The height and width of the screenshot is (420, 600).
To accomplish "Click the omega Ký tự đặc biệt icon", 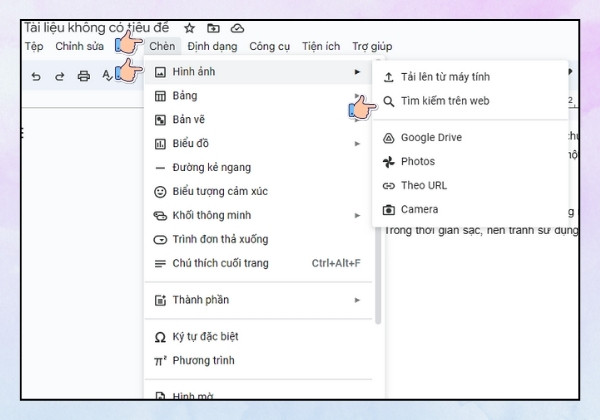I will [x=160, y=337].
